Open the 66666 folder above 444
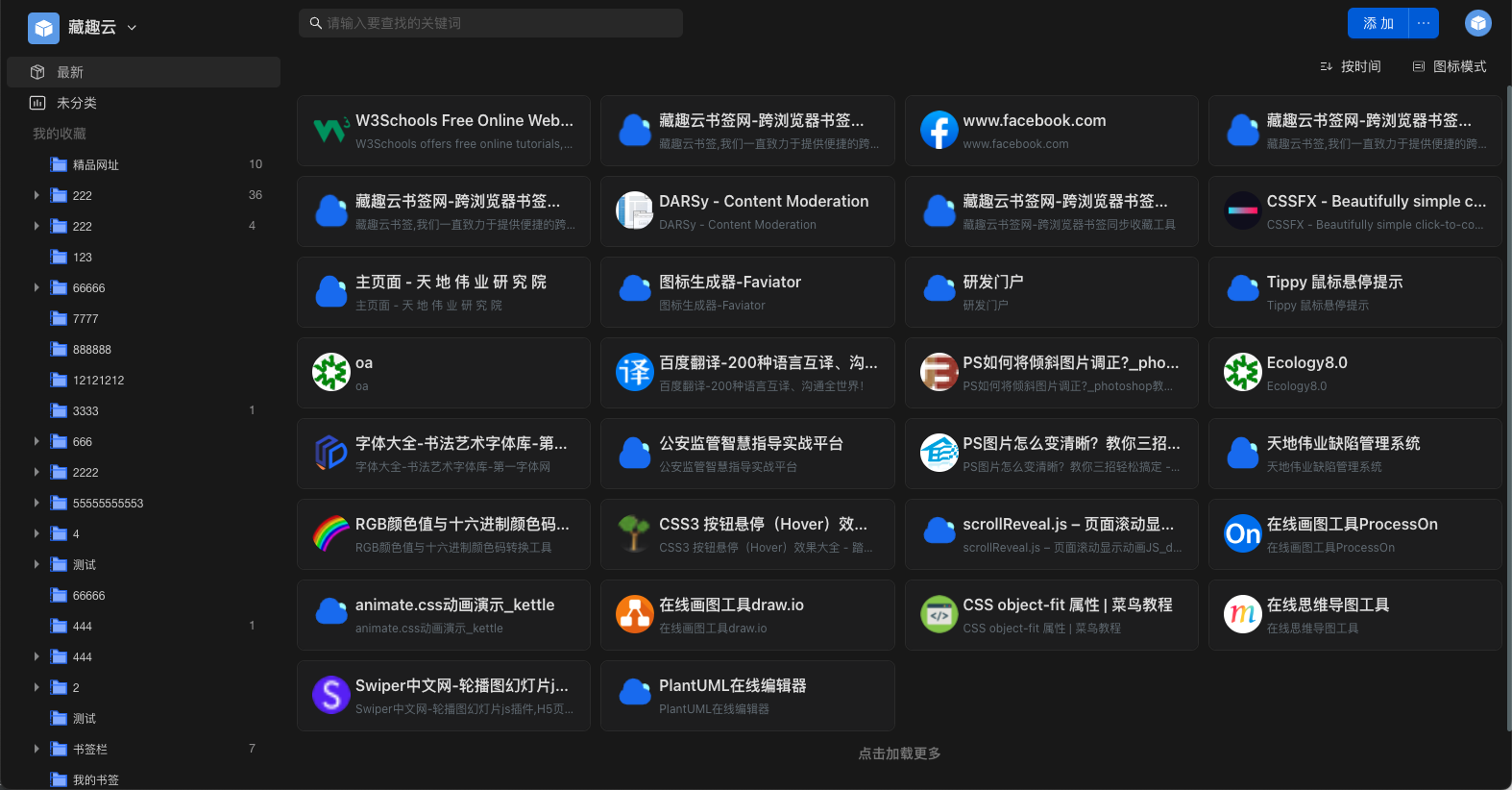Viewport: 1512px width, 790px height. [88, 595]
